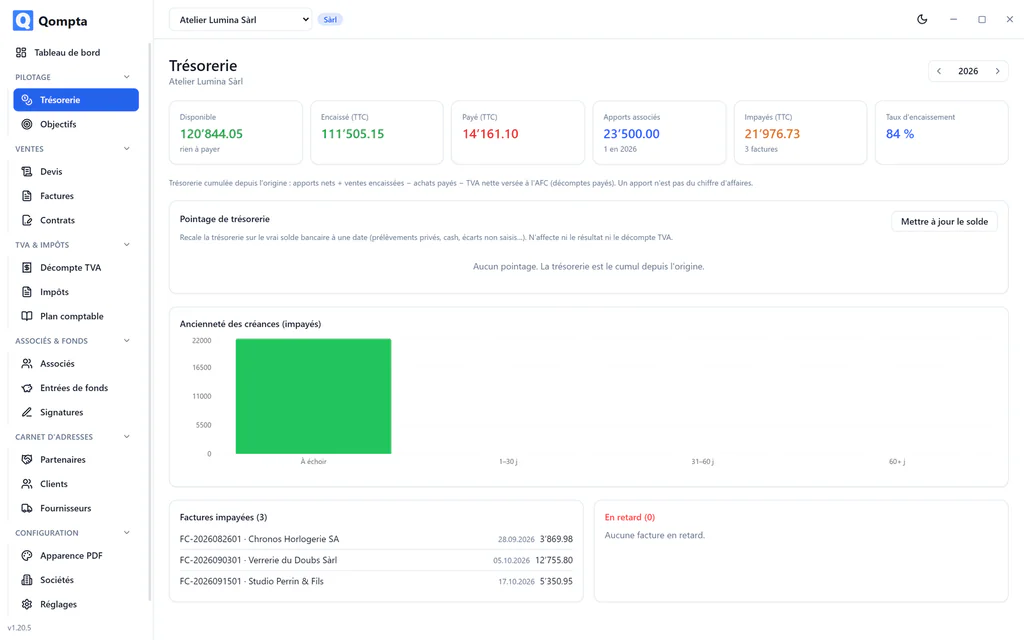Click the 84 % taux d'encaissement value
Viewport: 1024px width, 640px height.
click(x=900, y=134)
